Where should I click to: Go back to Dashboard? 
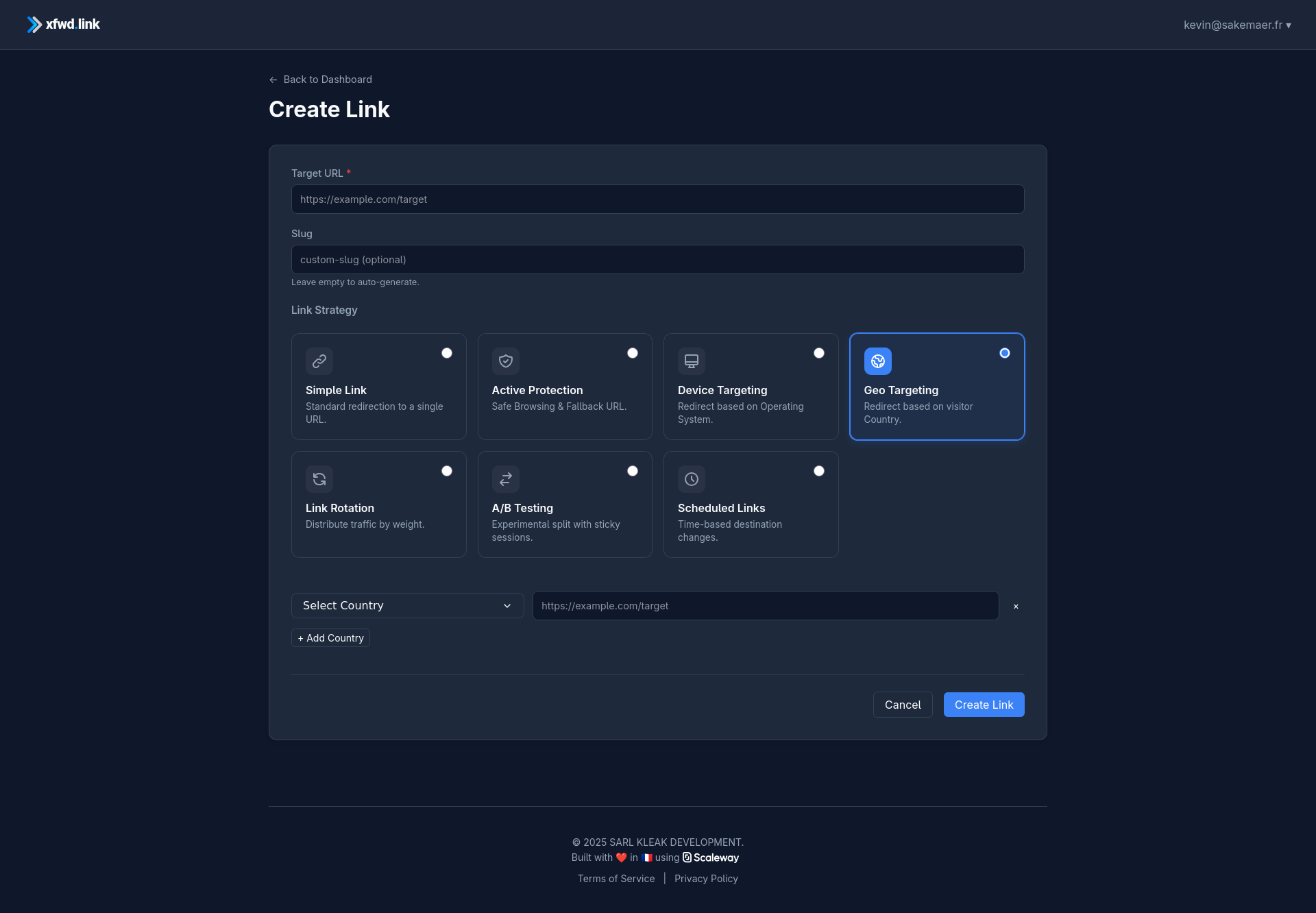pos(321,80)
